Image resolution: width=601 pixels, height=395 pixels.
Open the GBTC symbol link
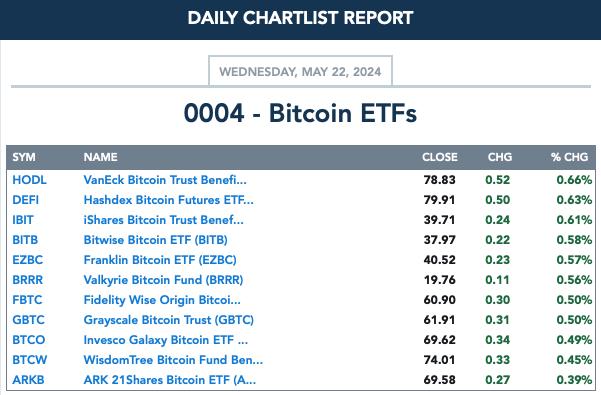28,320
